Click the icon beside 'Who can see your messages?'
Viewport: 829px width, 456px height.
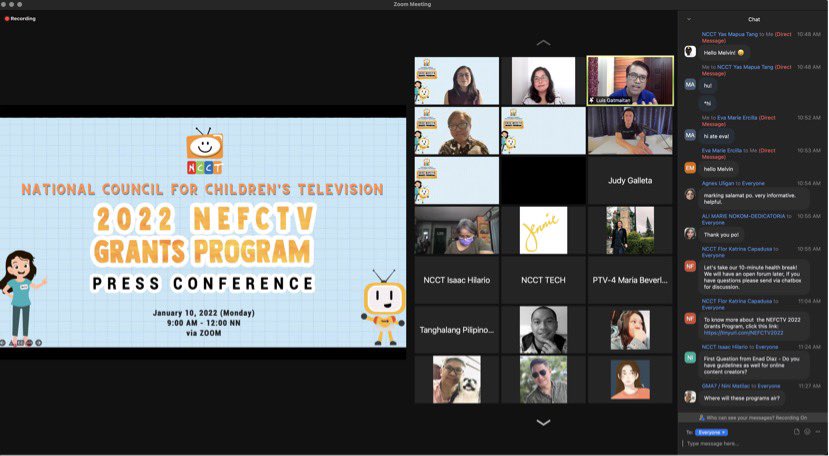(x=702, y=417)
